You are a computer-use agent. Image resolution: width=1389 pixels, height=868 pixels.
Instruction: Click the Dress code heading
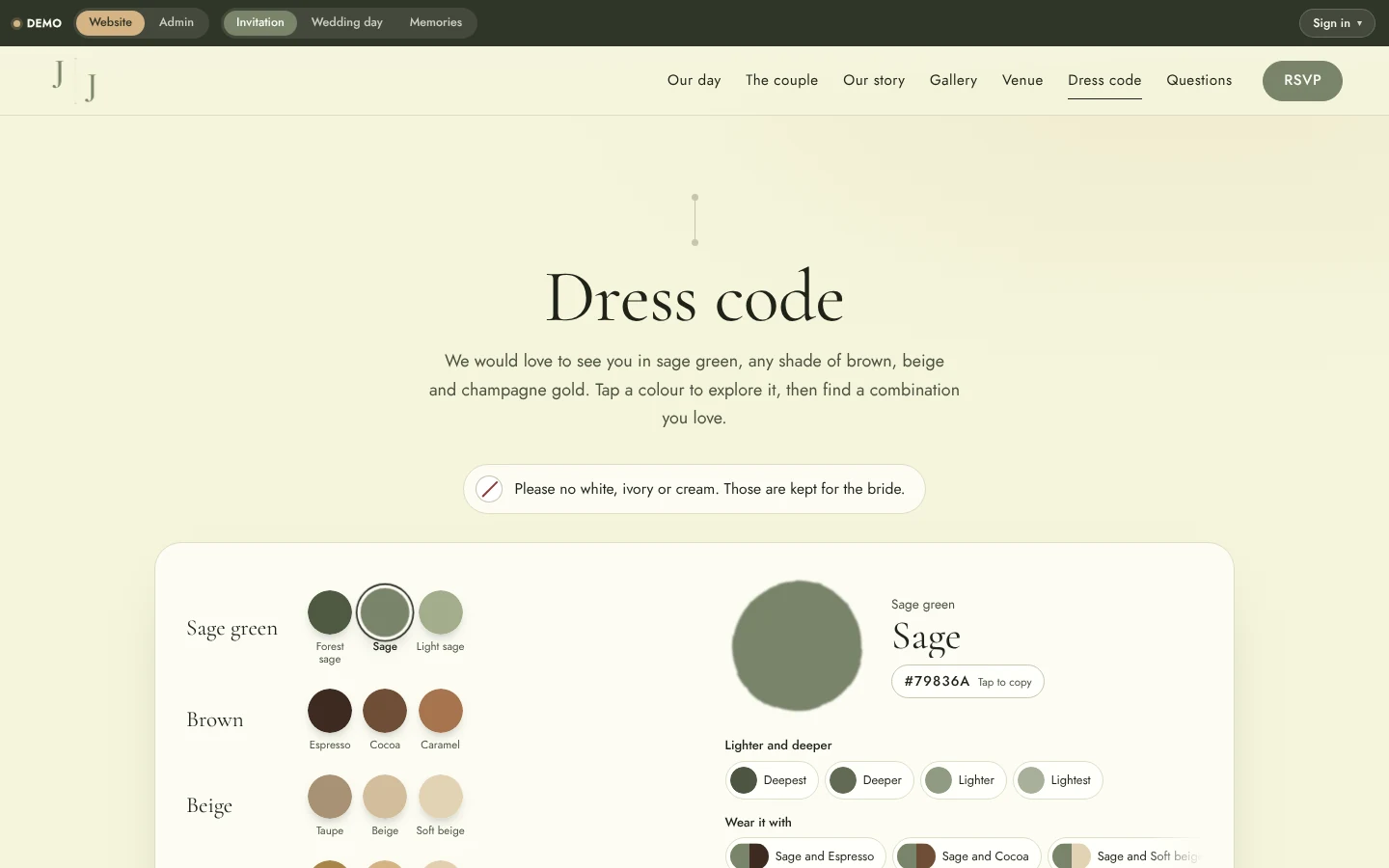694,297
